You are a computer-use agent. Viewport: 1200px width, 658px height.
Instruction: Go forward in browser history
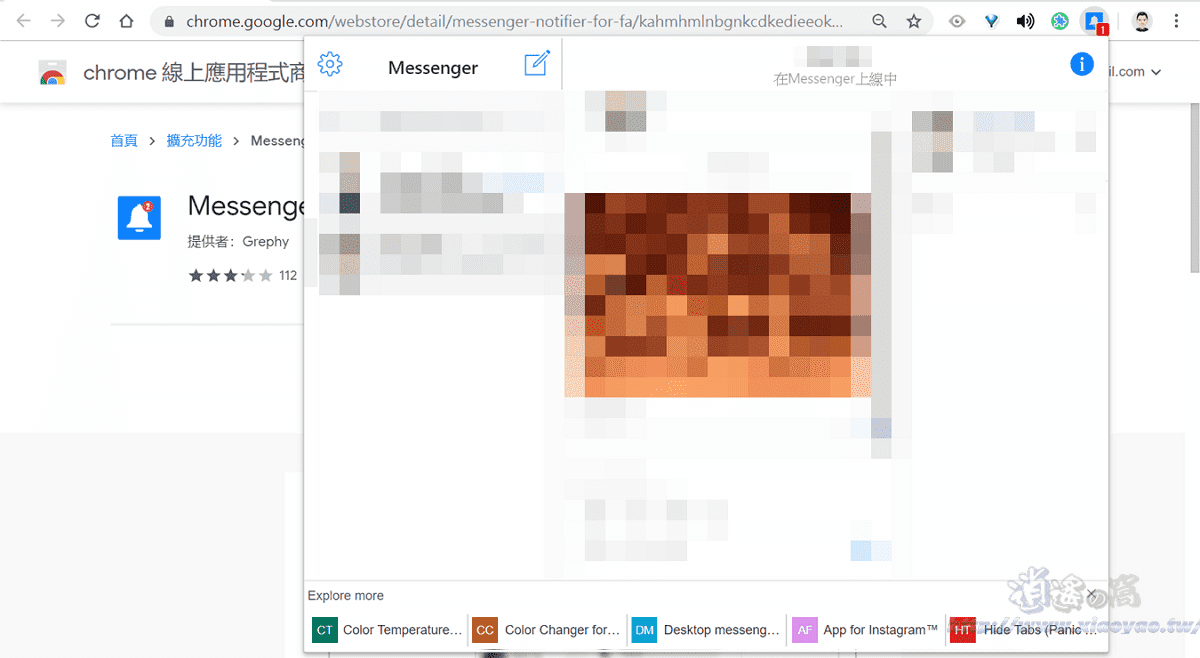point(58,20)
